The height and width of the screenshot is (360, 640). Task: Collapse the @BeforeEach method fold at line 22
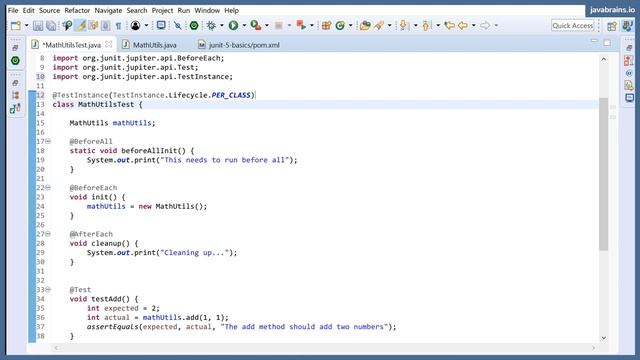click(48, 187)
